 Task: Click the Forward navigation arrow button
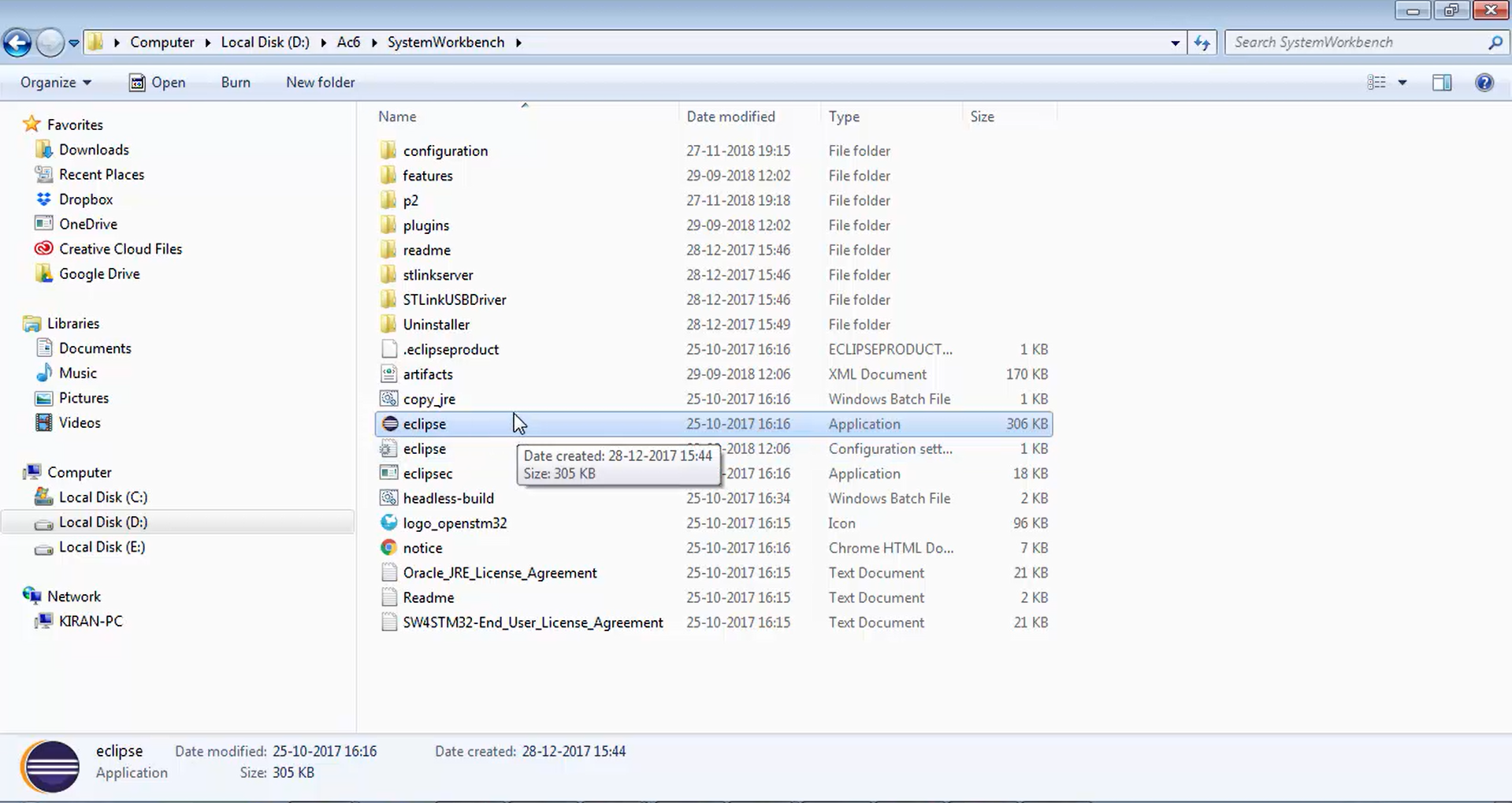pyautogui.click(x=50, y=43)
